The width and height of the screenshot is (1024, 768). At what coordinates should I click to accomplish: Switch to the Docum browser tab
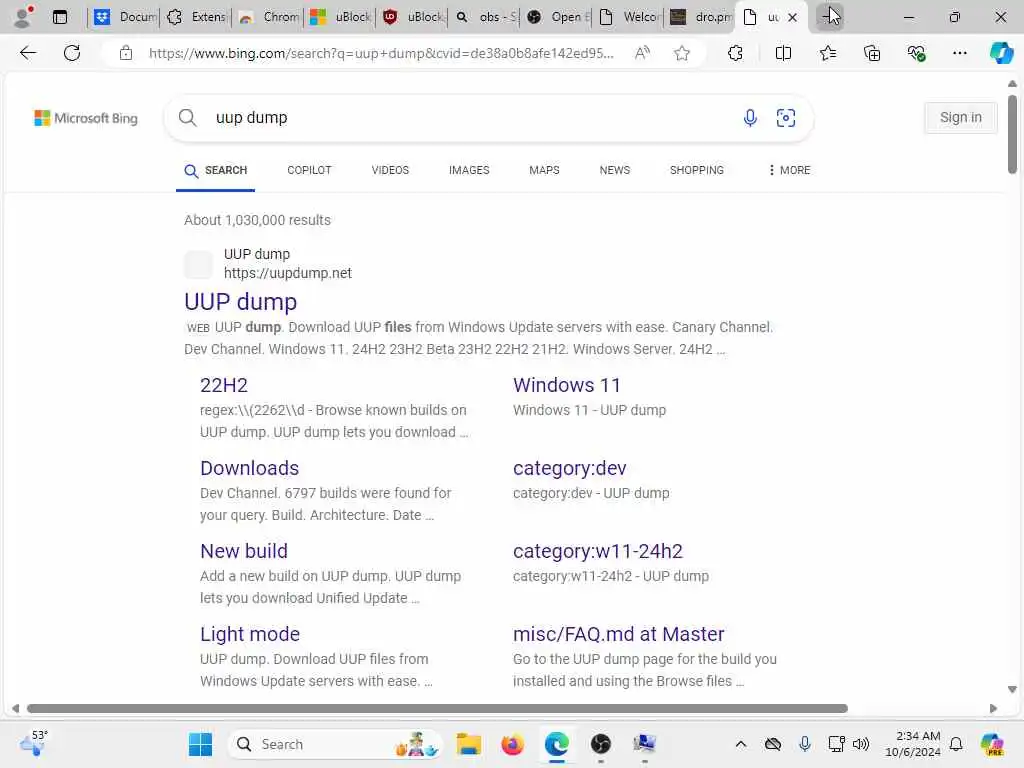(125, 17)
